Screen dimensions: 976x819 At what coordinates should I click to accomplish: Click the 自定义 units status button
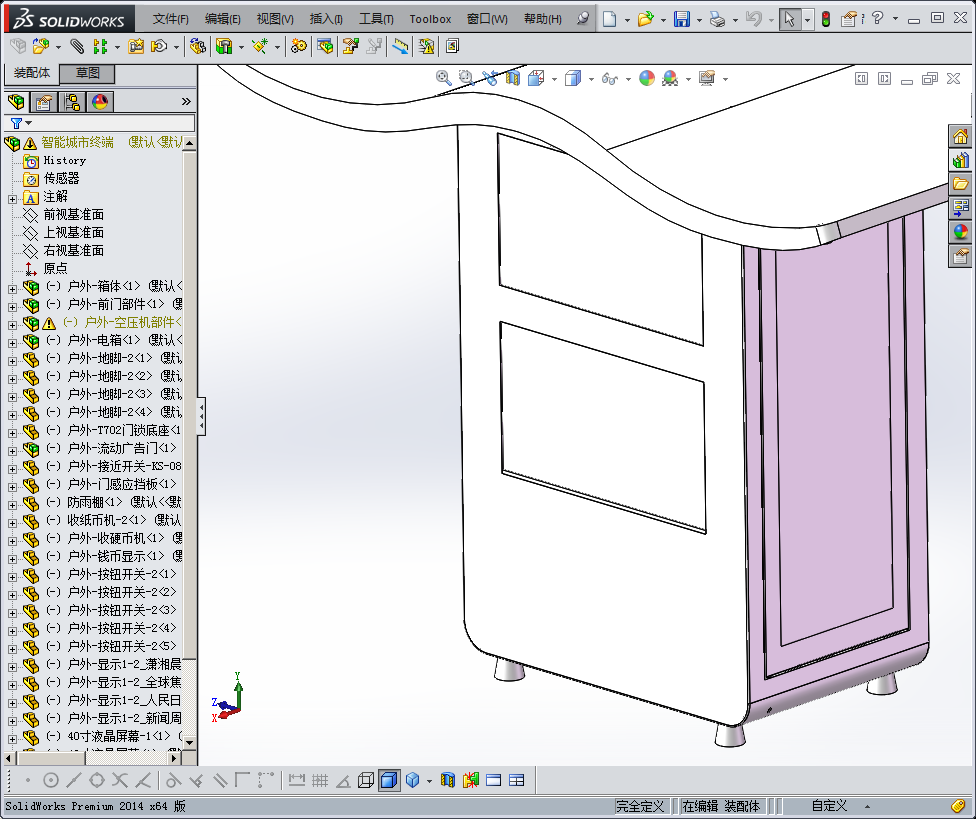coord(829,807)
